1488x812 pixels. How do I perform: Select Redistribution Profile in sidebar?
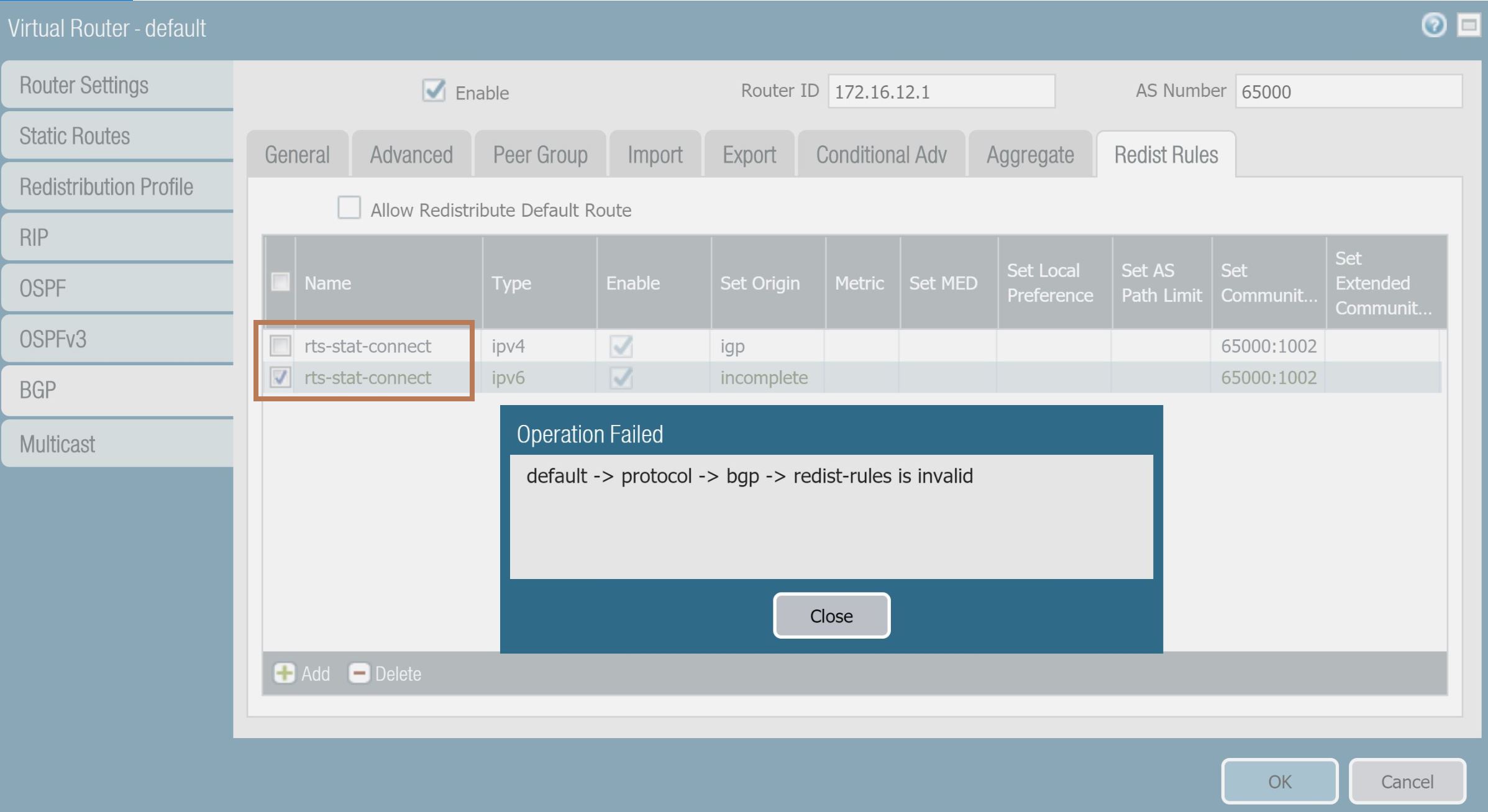(106, 186)
